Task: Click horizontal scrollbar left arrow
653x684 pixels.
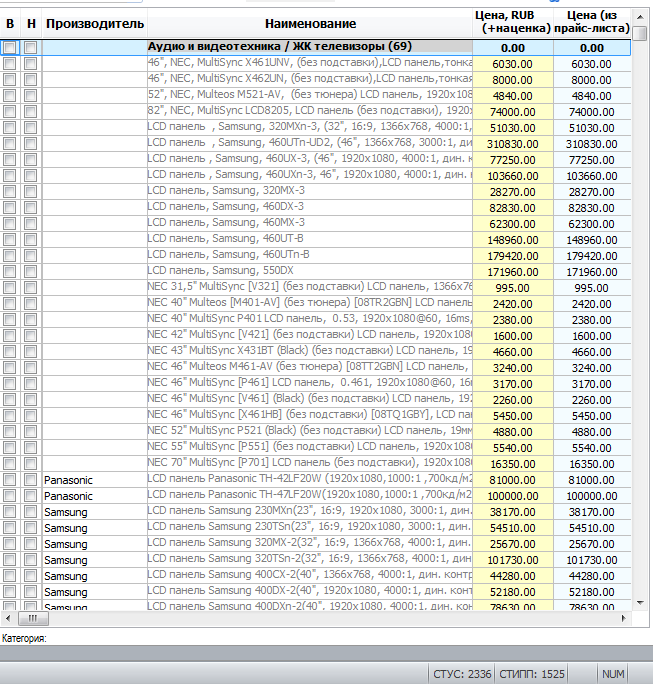Action: click(x=7, y=618)
